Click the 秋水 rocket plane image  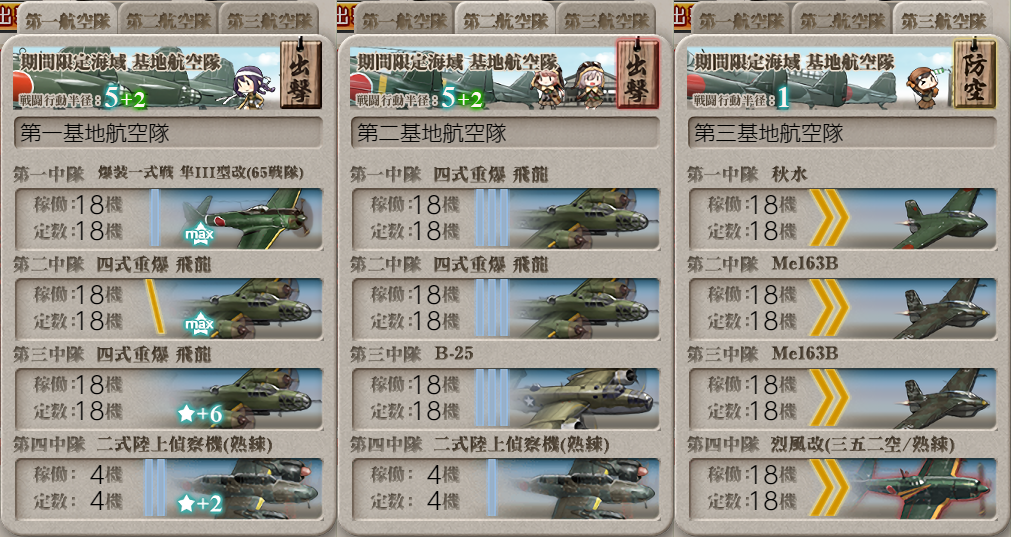(x=943, y=218)
